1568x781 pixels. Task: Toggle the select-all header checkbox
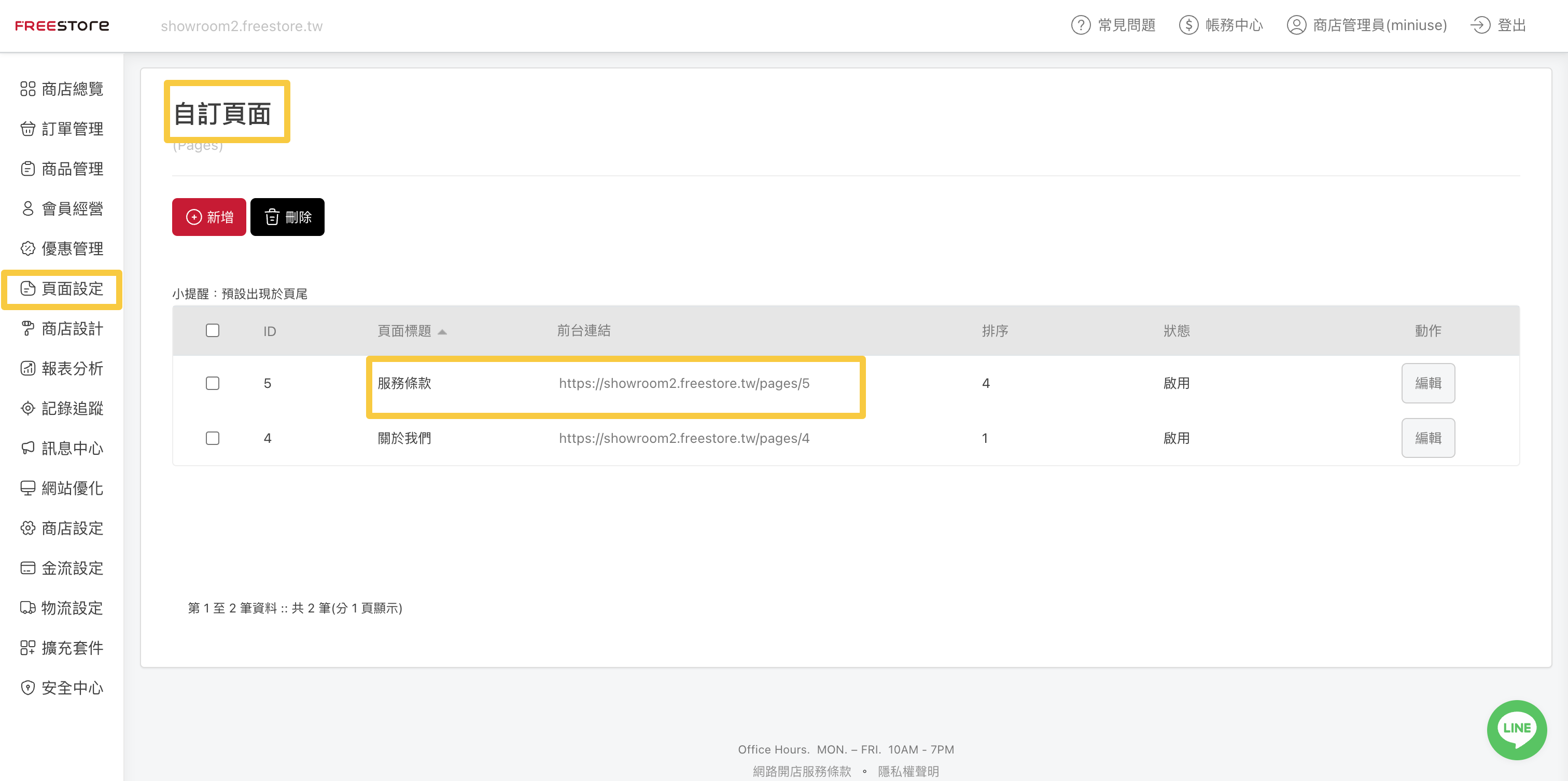[213, 330]
